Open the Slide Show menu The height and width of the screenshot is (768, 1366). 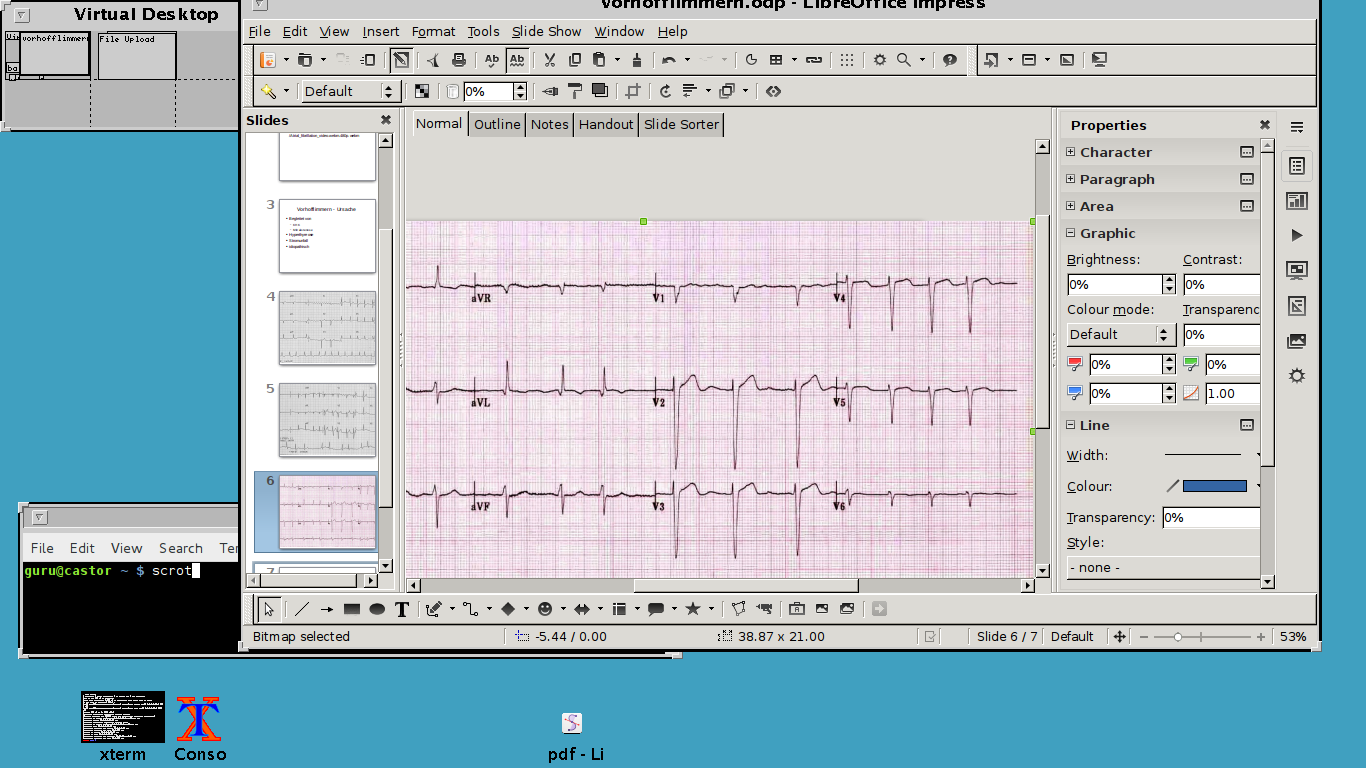547,31
